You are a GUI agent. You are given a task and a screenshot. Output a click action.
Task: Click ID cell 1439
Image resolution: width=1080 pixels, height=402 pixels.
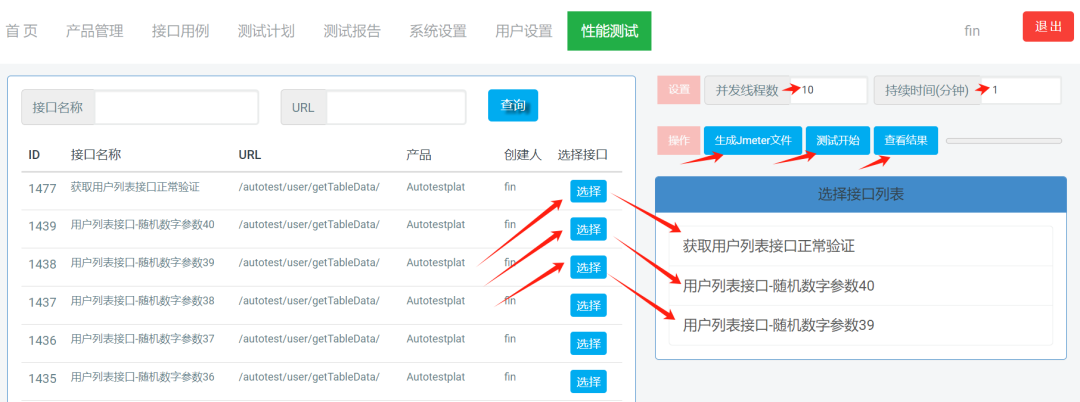tap(42, 226)
